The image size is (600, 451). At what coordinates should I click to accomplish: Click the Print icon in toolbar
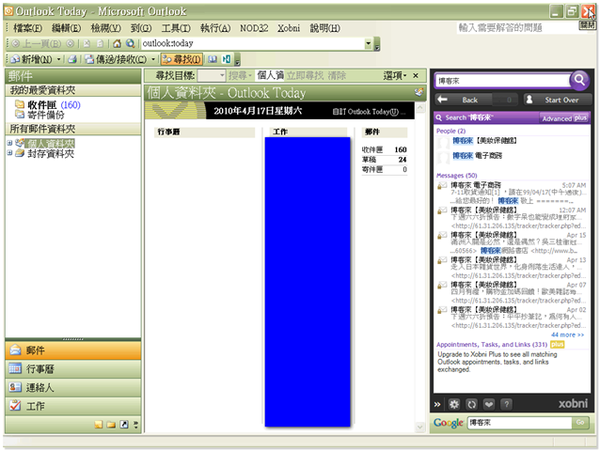[x=72, y=59]
